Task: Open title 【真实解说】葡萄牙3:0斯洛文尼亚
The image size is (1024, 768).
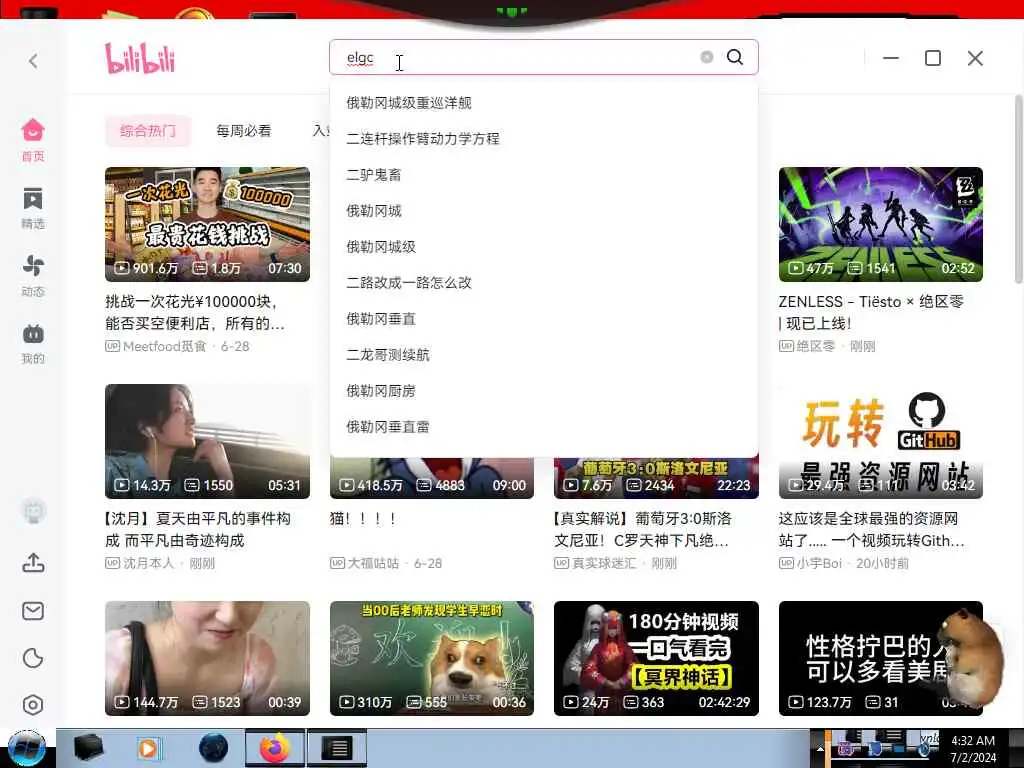Action: tap(643, 530)
